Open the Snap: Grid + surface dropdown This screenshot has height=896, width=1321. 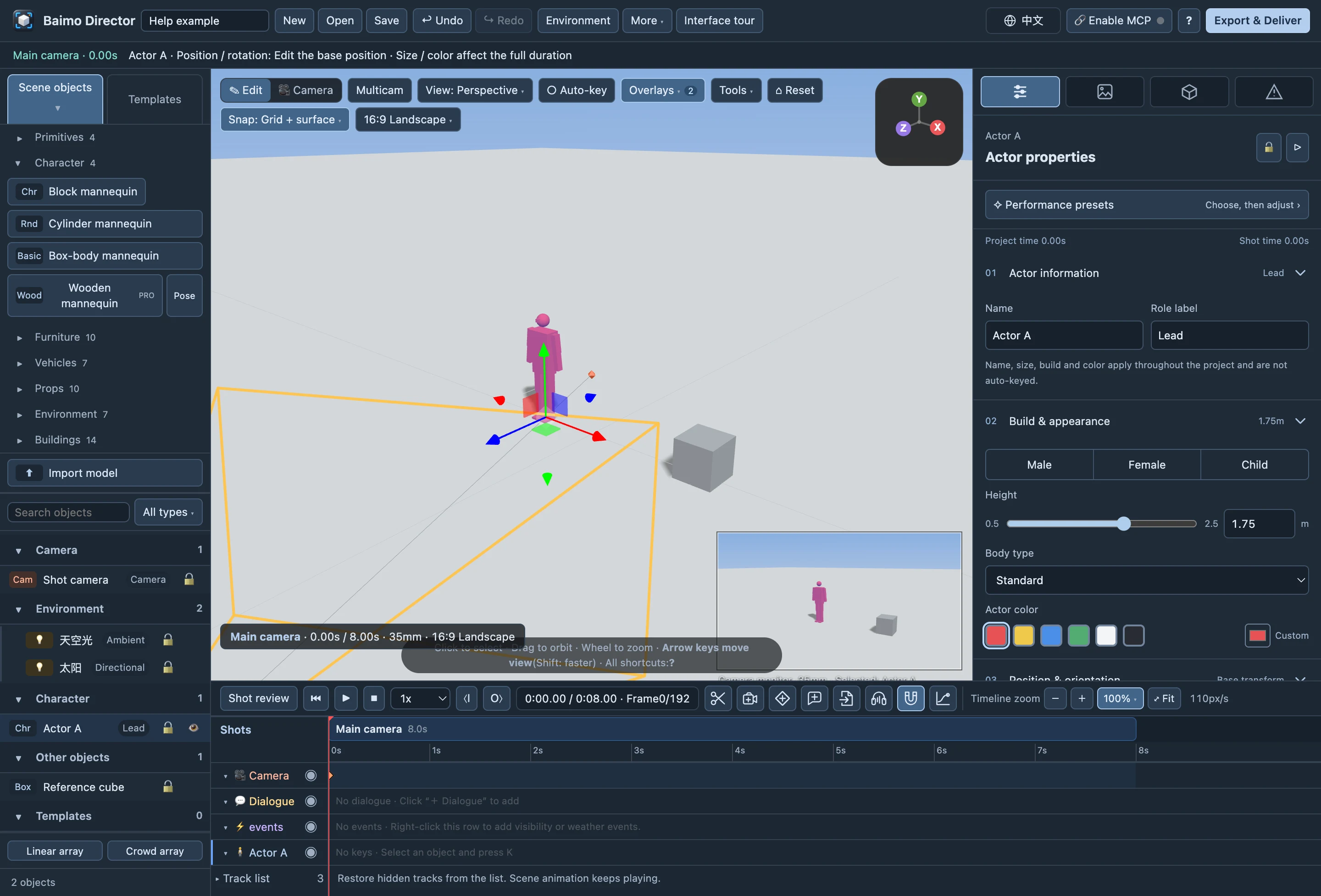click(285, 120)
